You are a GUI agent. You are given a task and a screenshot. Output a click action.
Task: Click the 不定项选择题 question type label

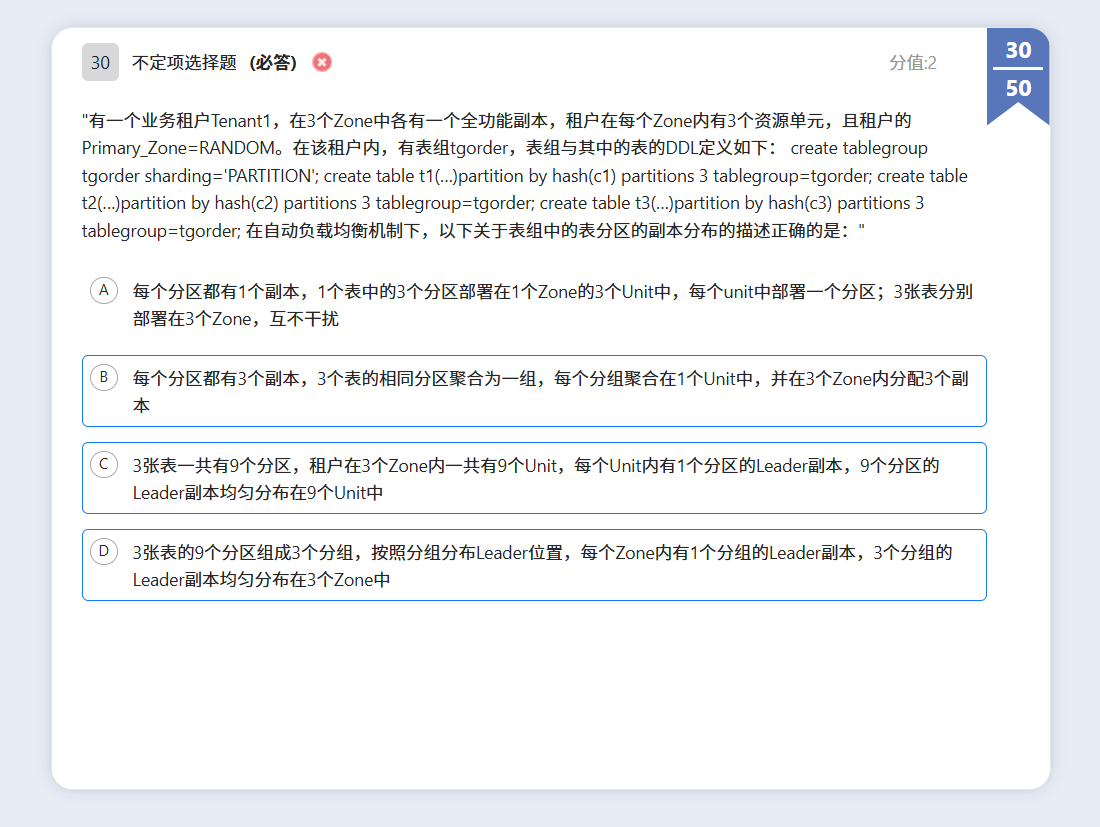(184, 62)
